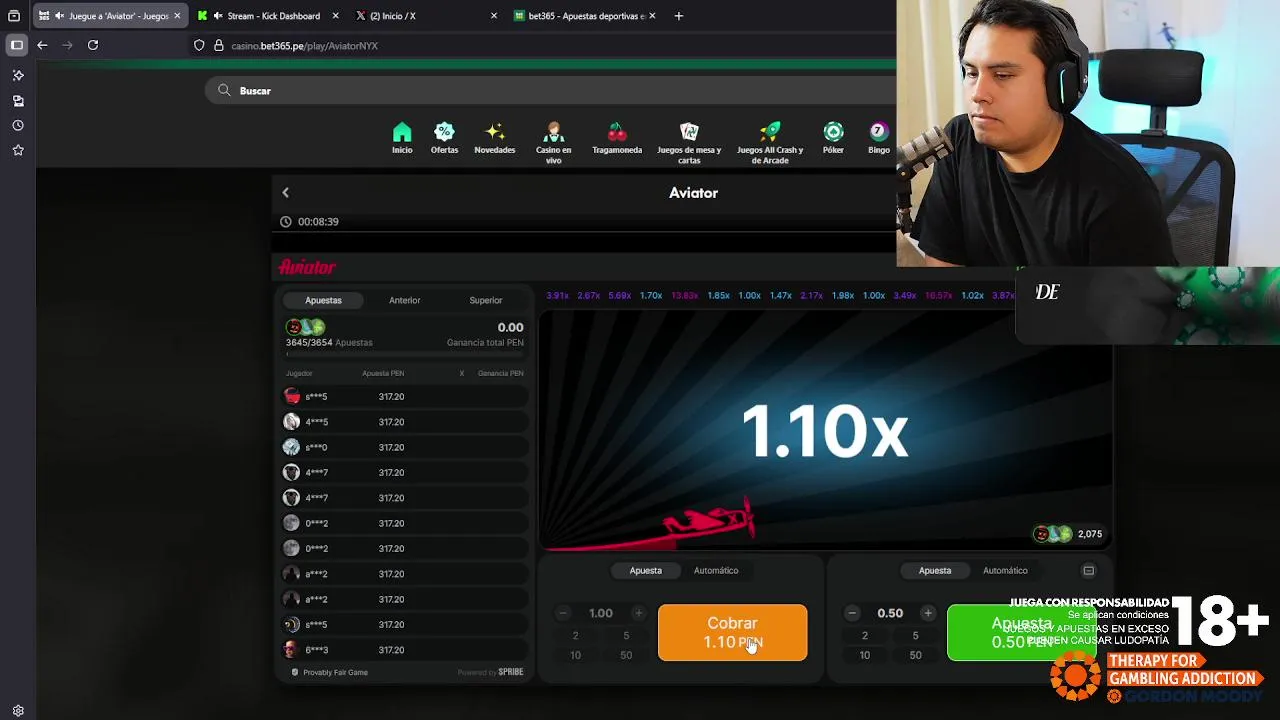Image resolution: width=1280 pixels, height=720 pixels.
Task: Set quick bet 50 in second panel
Action: pyautogui.click(x=915, y=655)
